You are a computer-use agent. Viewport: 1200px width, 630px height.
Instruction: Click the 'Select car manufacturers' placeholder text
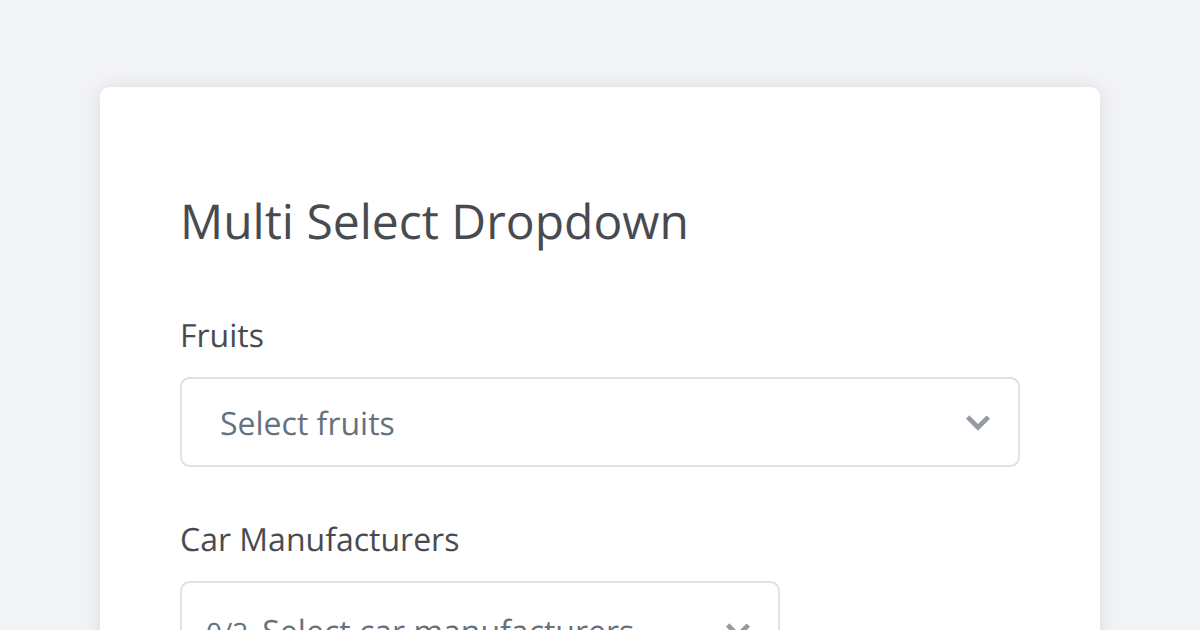point(448,625)
